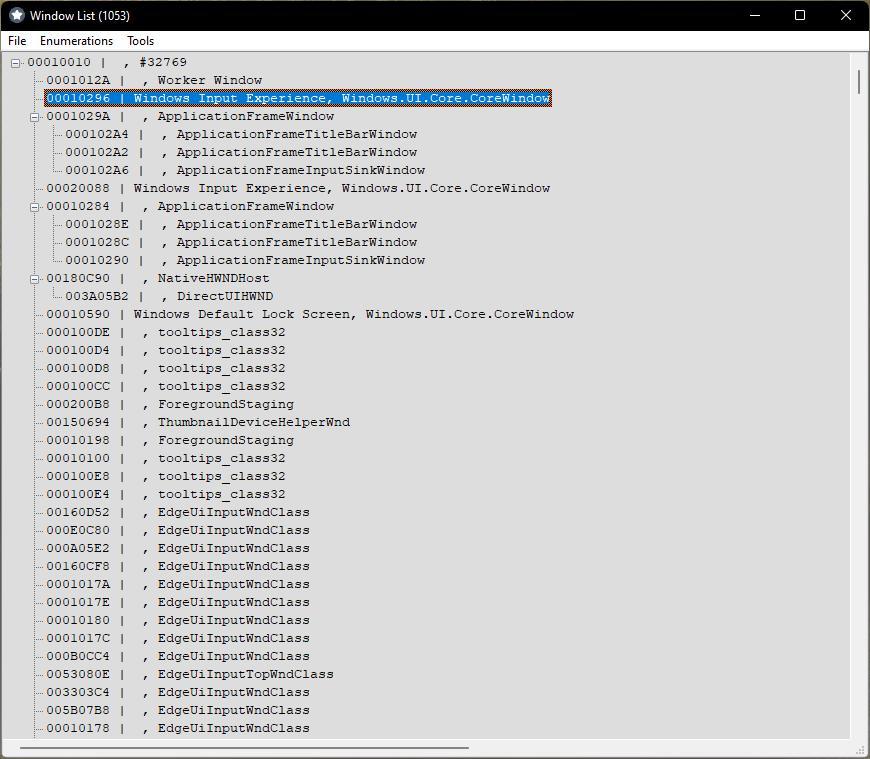Select 0053080E EdgeUiInputTopWndClass row

[x=190, y=674]
